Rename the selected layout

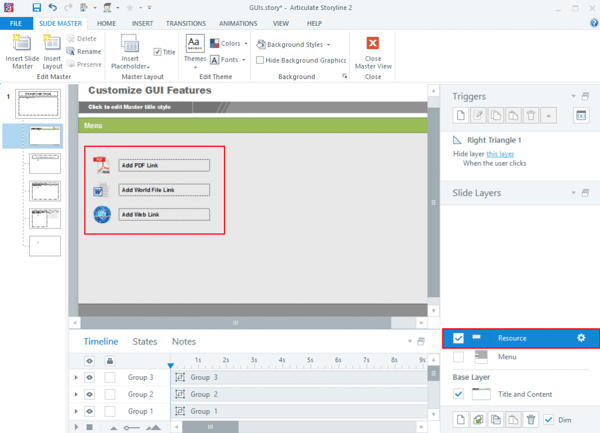(x=84, y=51)
